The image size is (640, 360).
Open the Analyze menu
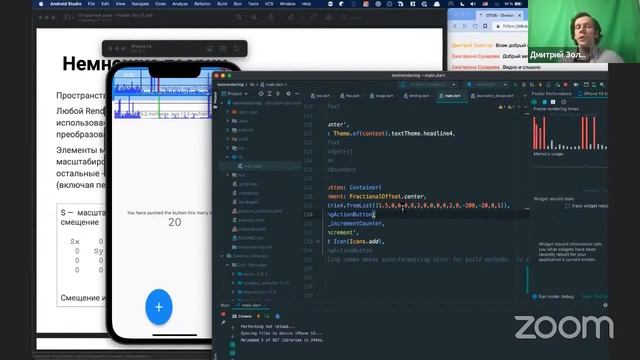pos(180,4)
